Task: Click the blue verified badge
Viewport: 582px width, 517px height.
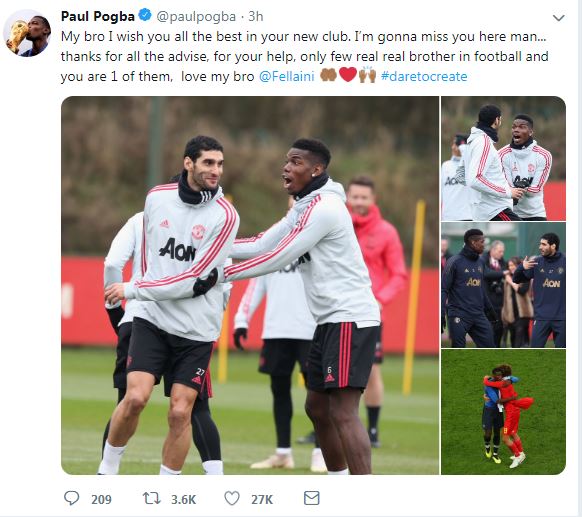Action: pos(145,16)
